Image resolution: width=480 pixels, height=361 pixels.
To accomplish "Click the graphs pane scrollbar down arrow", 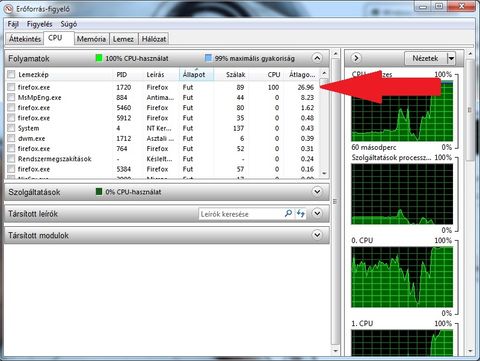I will pos(470,351).
